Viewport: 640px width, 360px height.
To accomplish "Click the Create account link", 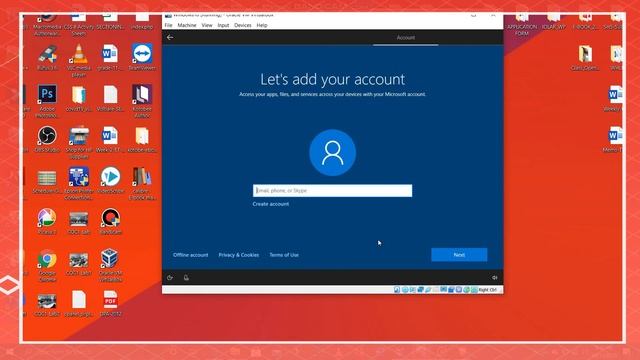I will coord(271,204).
